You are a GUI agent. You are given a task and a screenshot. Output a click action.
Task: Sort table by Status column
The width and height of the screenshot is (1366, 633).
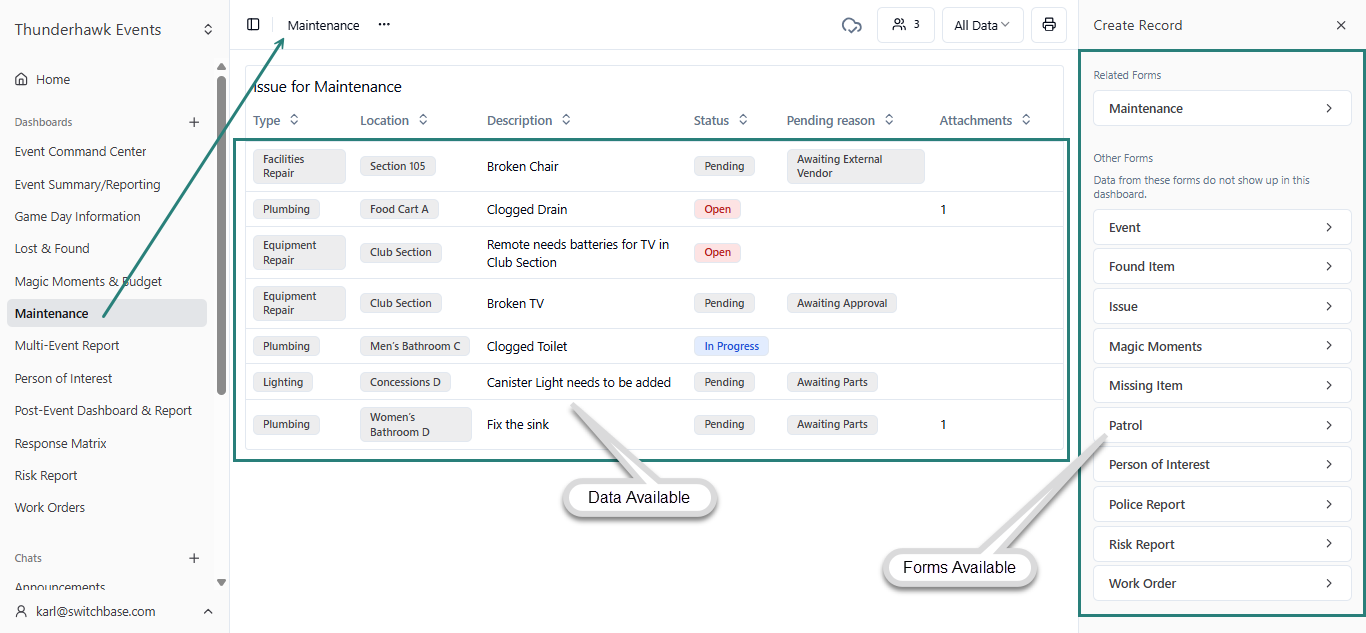pyautogui.click(x=743, y=120)
